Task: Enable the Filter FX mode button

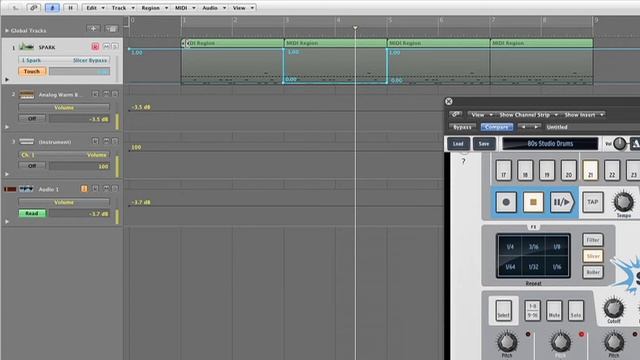Action: click(593, 240)
